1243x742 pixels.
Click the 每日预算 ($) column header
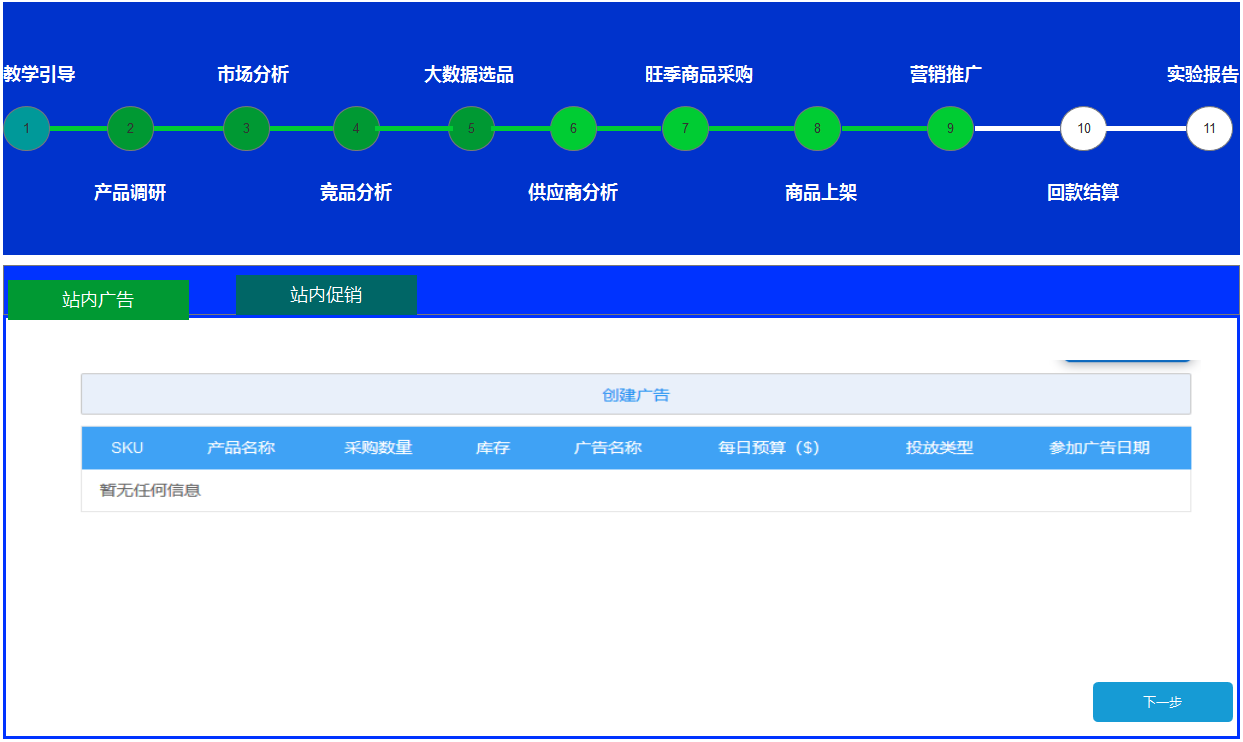pyautogui.click(x=768, y=448)
